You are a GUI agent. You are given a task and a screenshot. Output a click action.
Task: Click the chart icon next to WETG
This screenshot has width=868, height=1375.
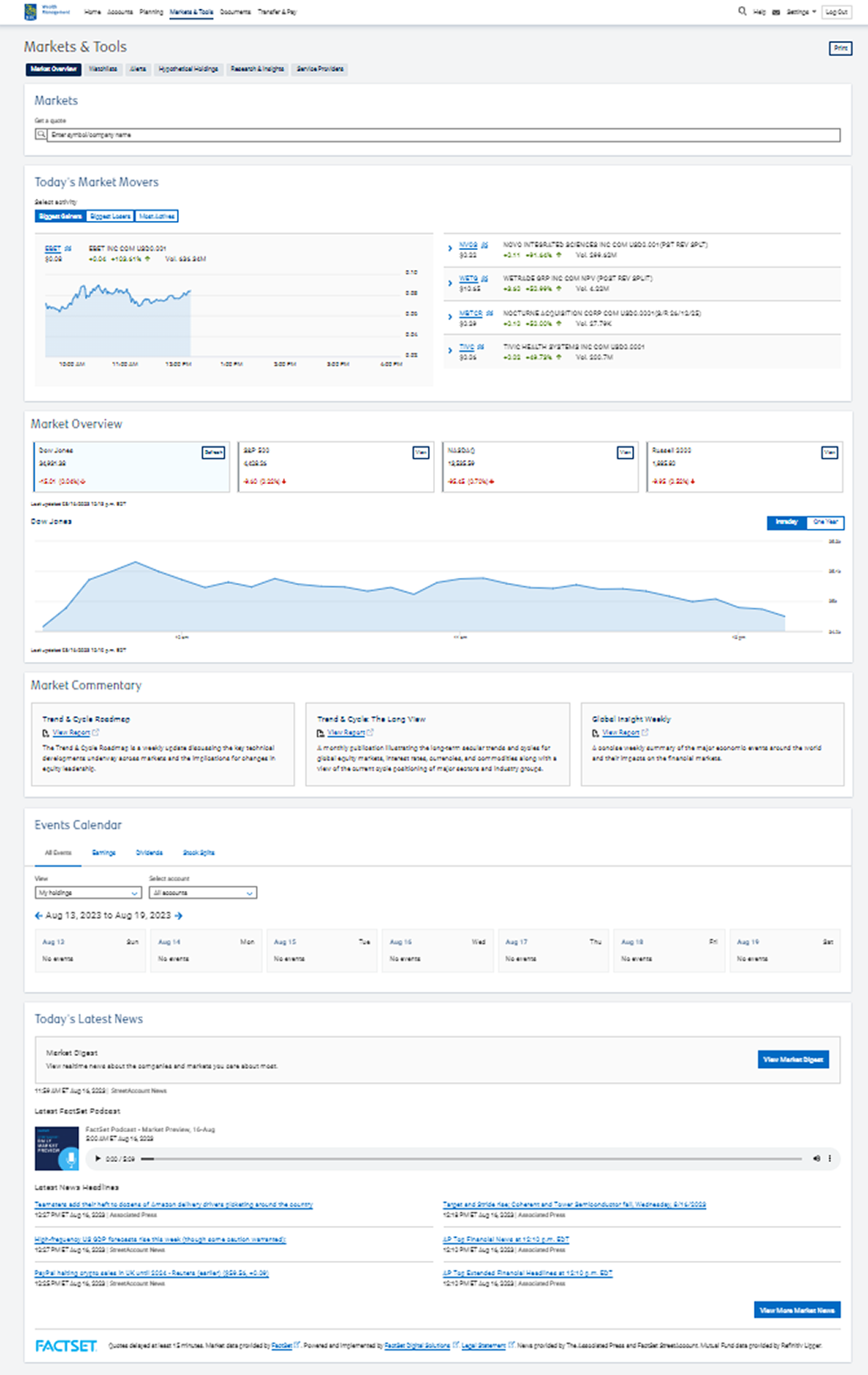[484, 279]
